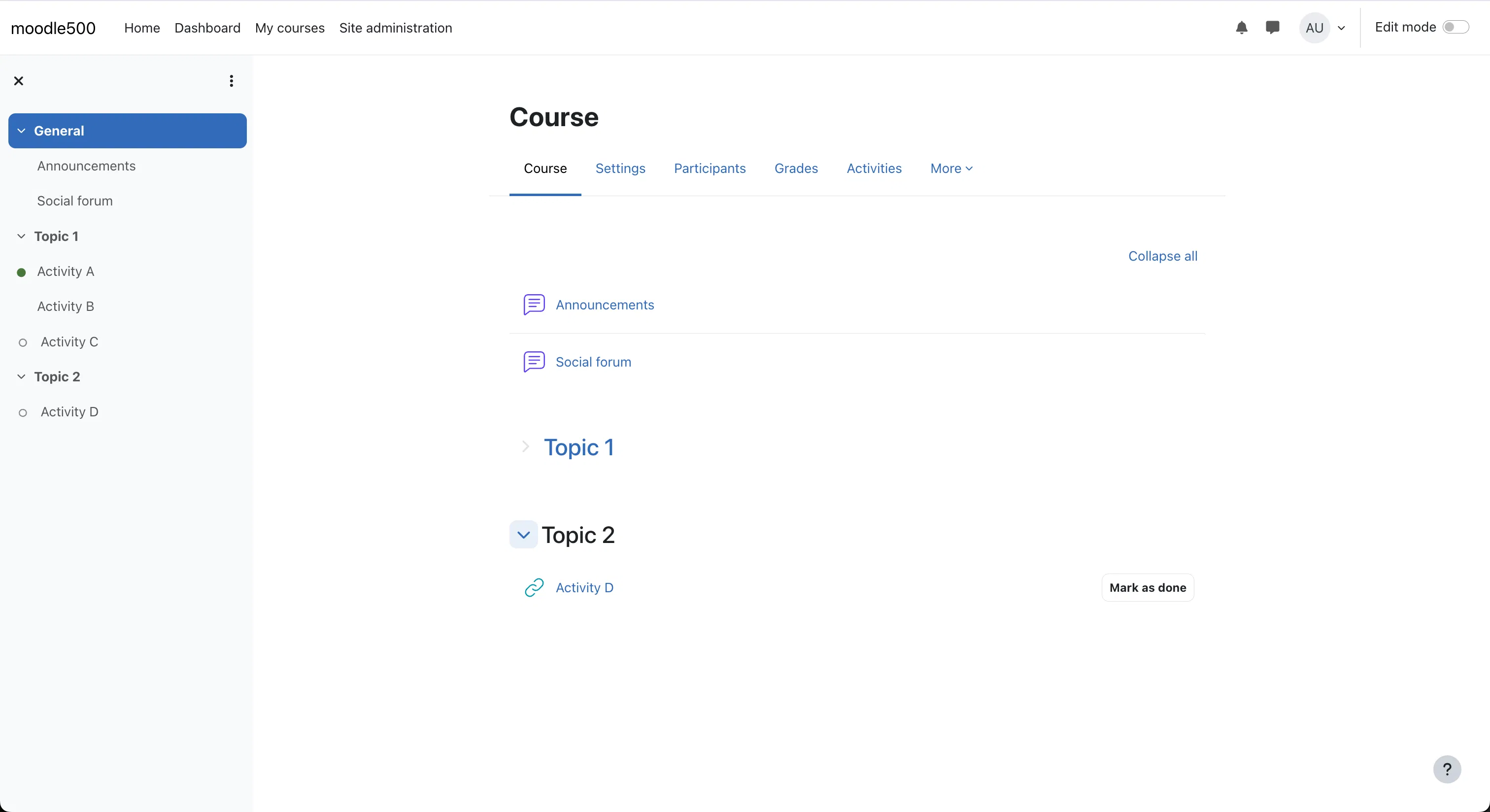Collapse Topic 2 section with its chevron
Viewport: 1490px width, 812px height.
coord(523,535)
